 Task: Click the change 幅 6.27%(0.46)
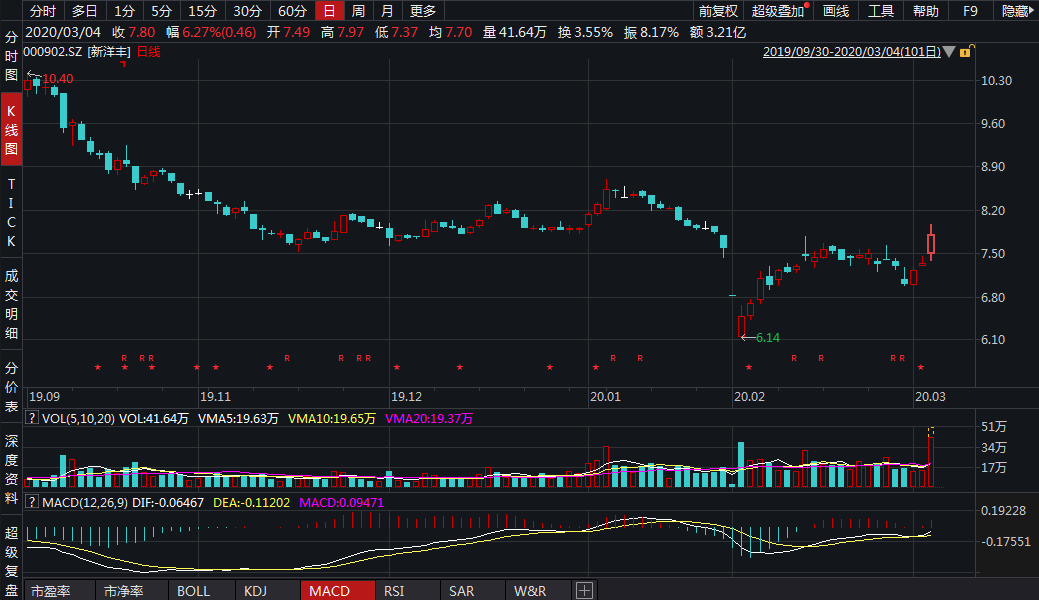[x=211, y=32]
